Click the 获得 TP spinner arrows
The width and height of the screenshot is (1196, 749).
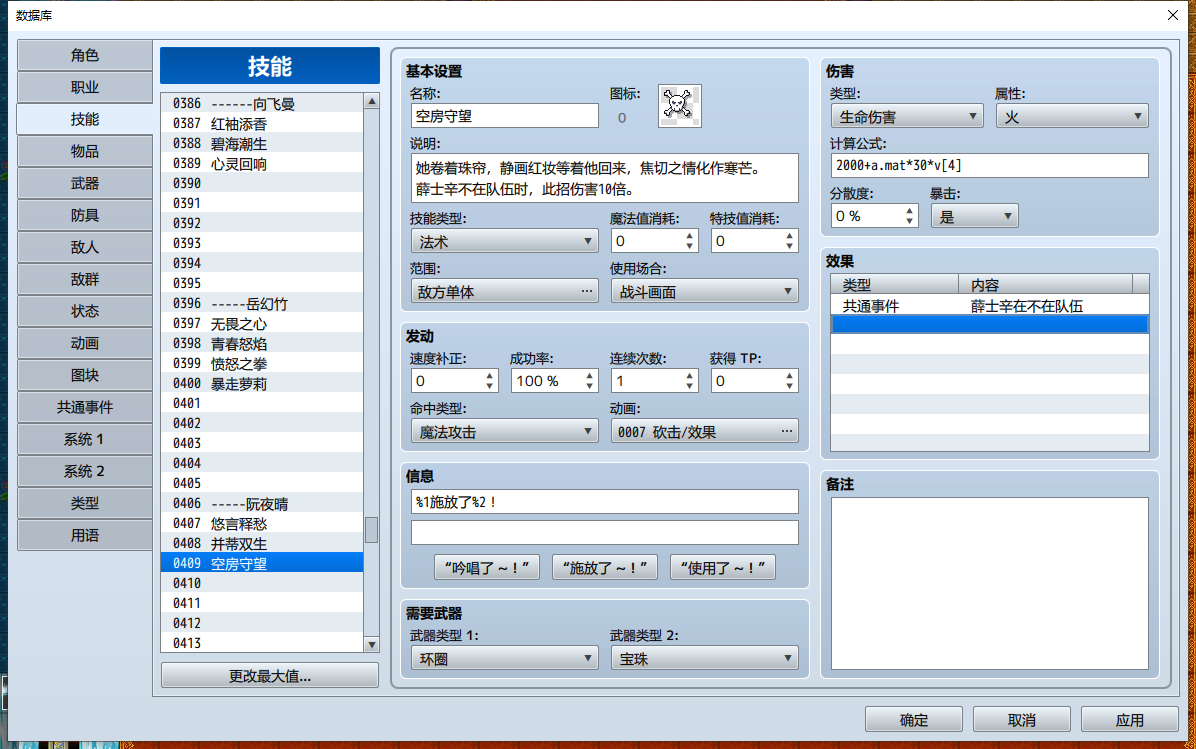pyautogui.click(x=789, y=381)
